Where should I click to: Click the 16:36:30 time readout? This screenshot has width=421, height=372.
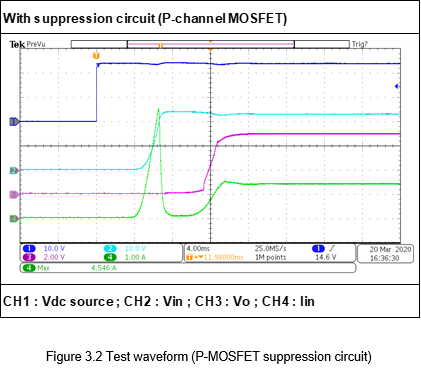point(384,258)
